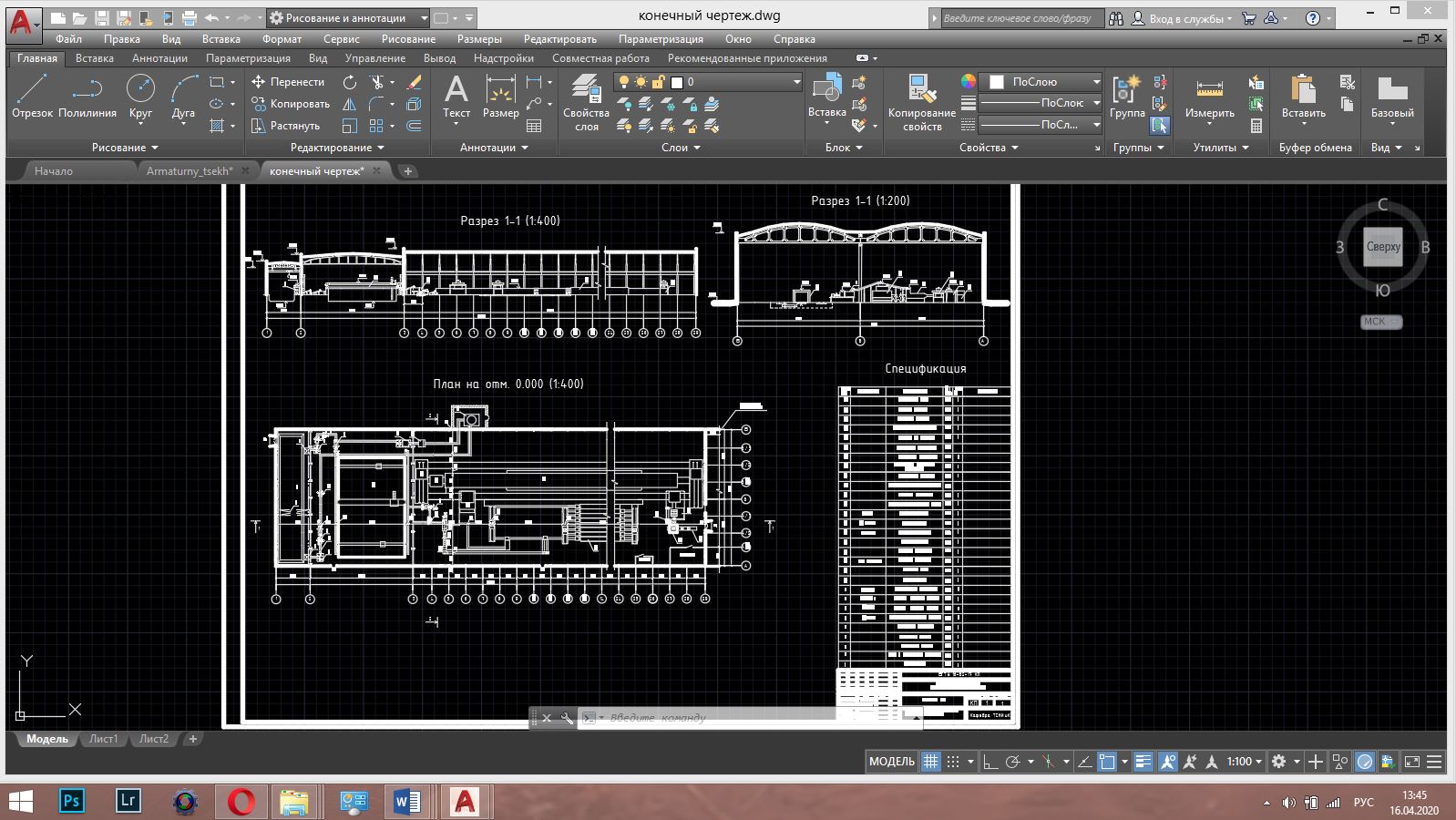Click the Offset tool icon
Screen dimensions: 1456x820
[x=414, y=126]
